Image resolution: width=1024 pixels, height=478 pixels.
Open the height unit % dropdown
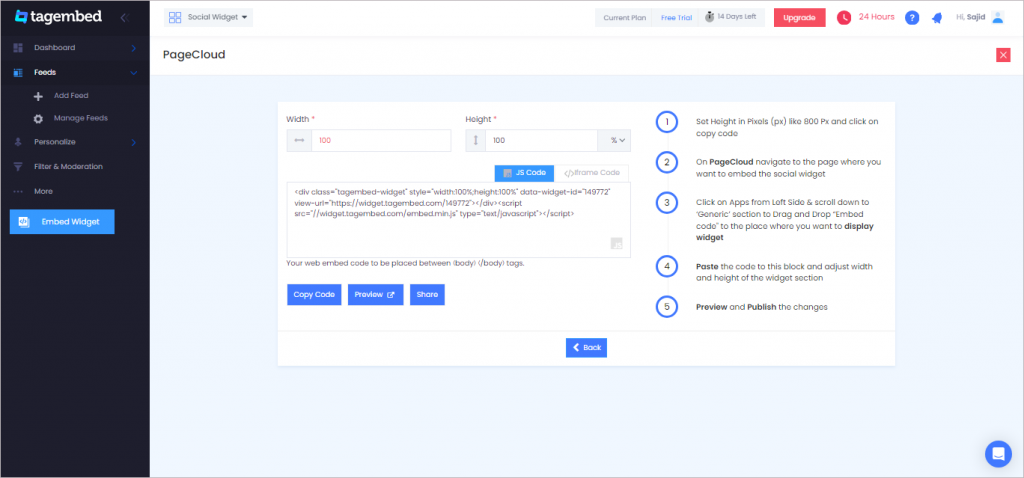(614, 140)
